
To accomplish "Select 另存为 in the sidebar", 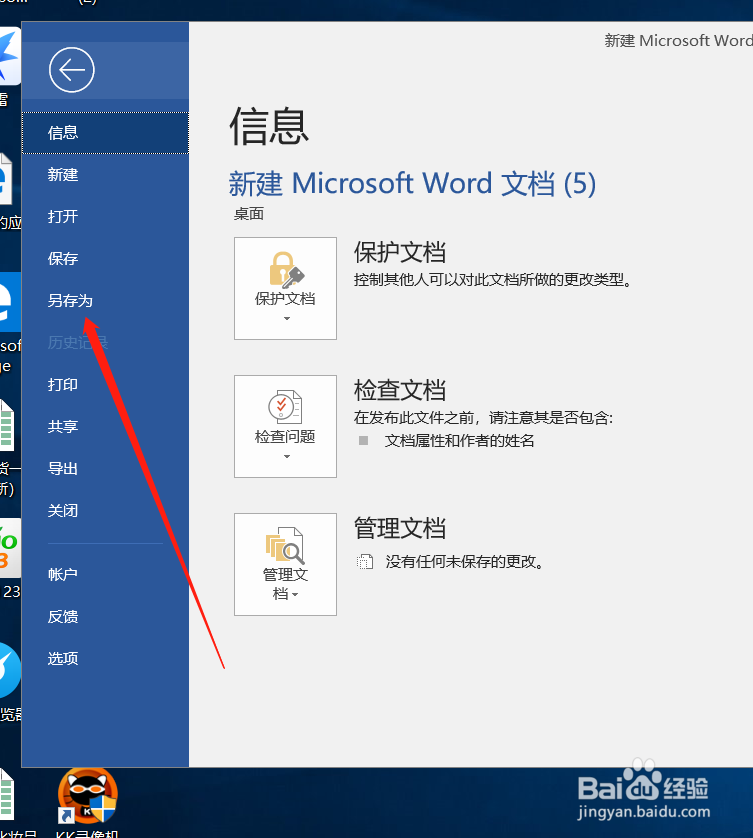I will (x=105, y=300).
